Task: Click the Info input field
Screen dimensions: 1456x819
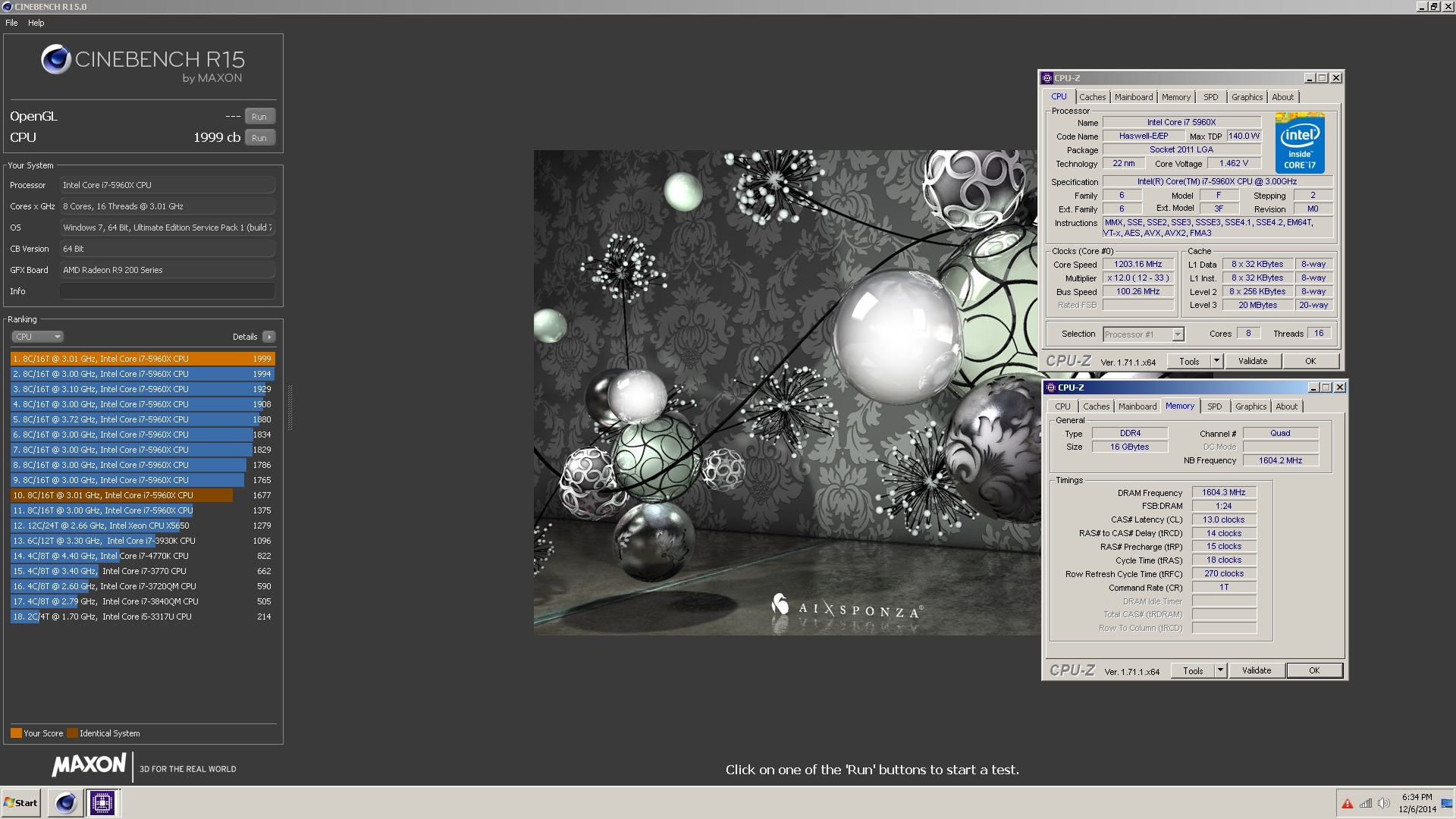Action: [167, 291]
